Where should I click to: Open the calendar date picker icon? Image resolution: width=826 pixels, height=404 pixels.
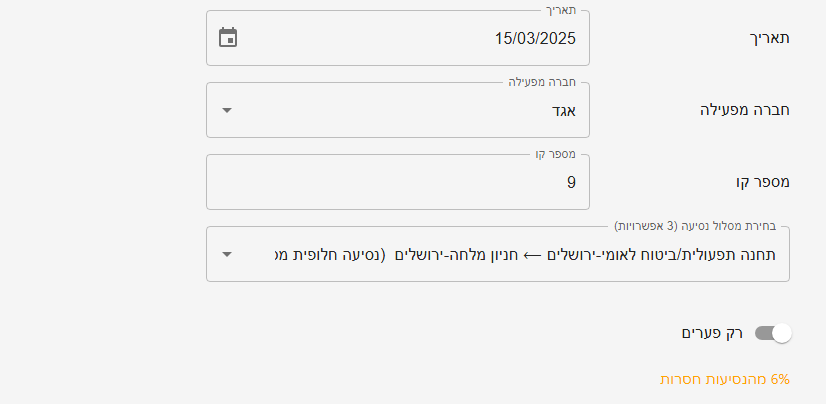point(228,38)
